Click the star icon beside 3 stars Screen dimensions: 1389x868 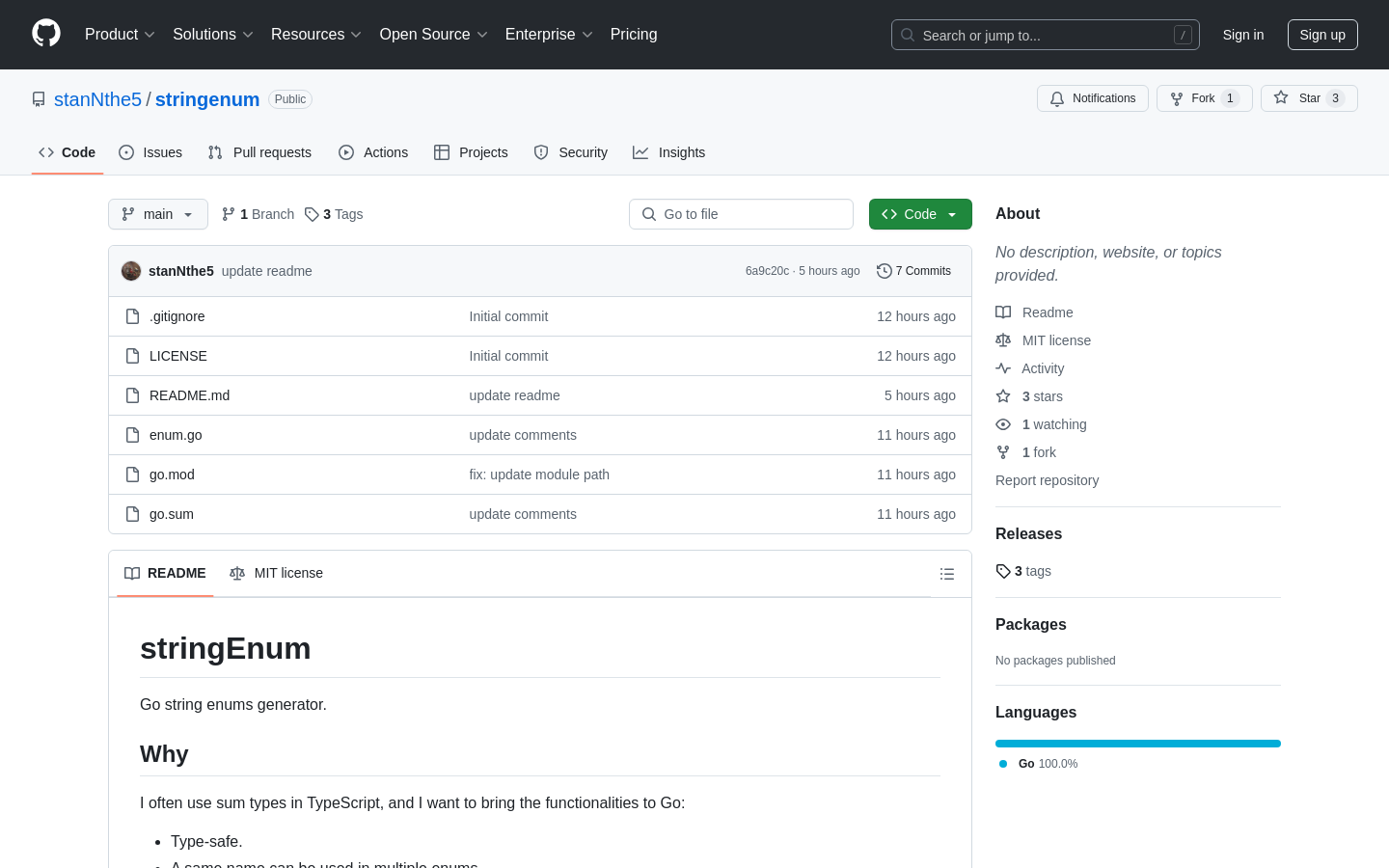pyautogui.click(x=1003, y=396)
